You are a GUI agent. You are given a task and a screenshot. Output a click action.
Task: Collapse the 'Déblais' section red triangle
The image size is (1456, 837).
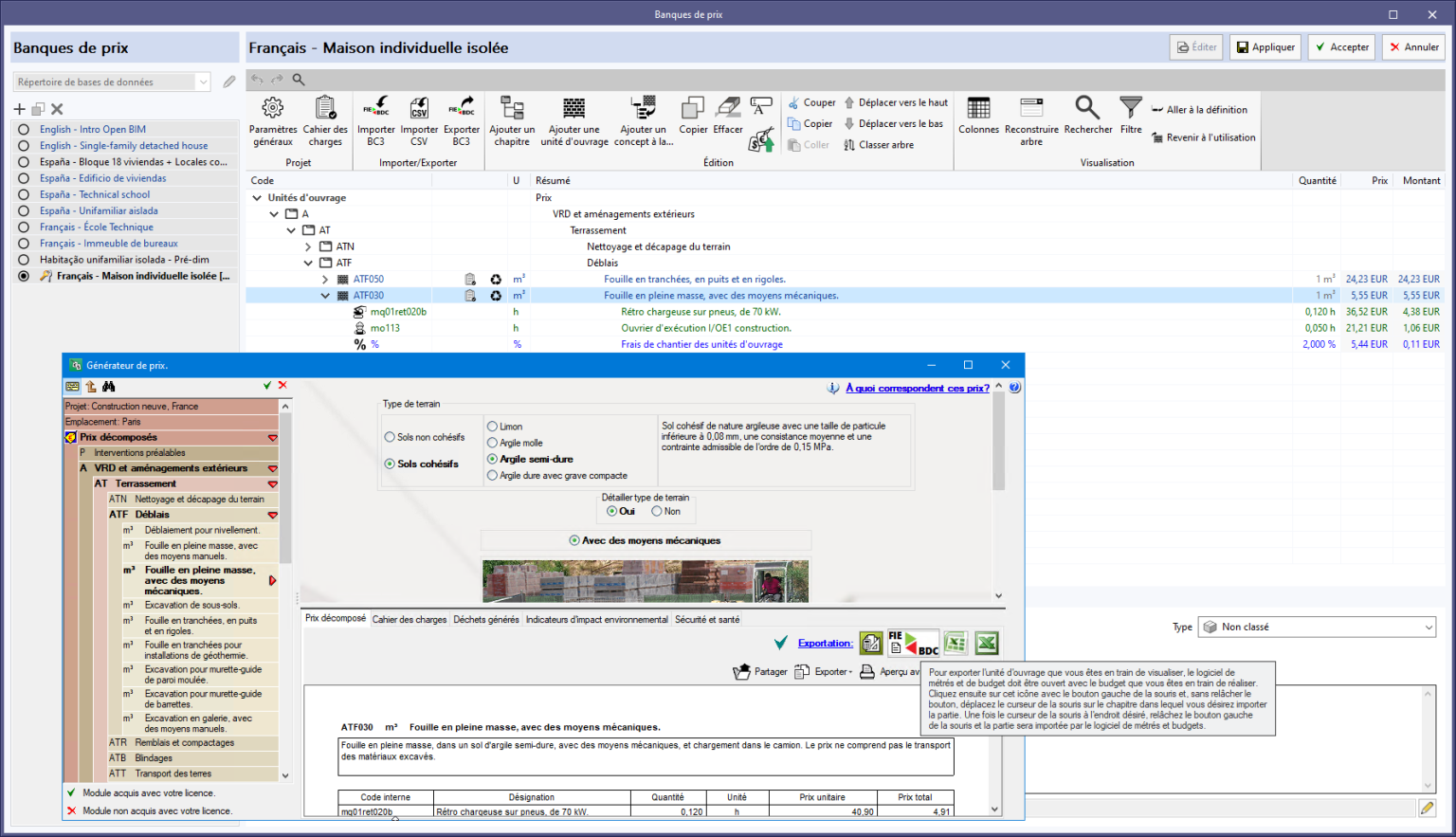point(272,515)
